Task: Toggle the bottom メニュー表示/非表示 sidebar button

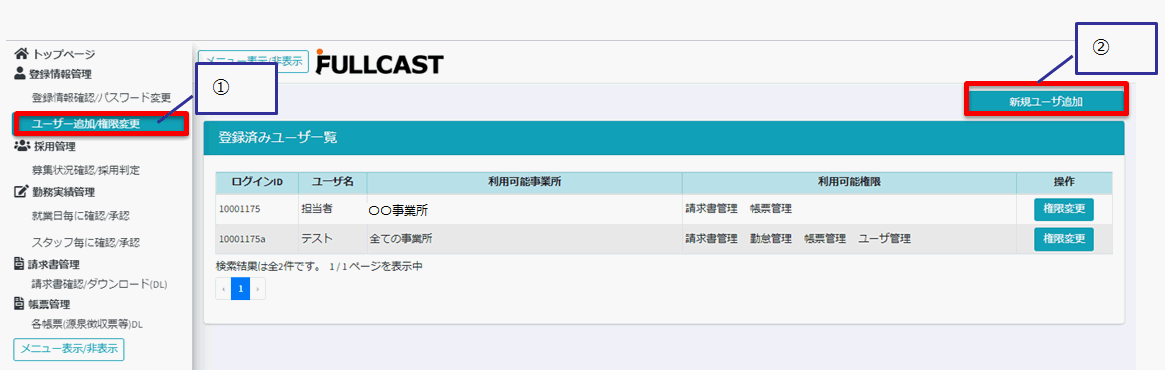Action: 69,349
